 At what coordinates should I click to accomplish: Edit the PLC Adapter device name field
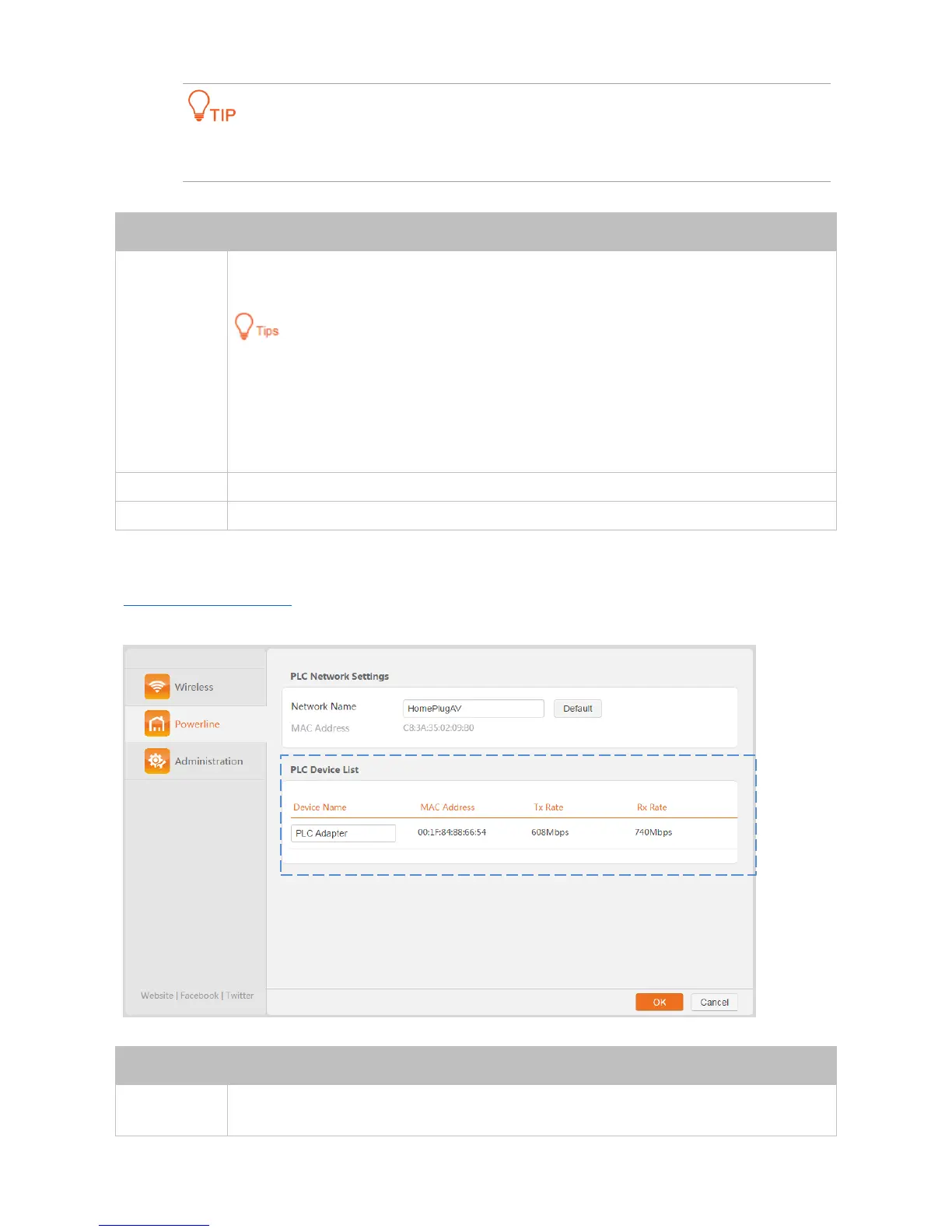click(343, 833)
